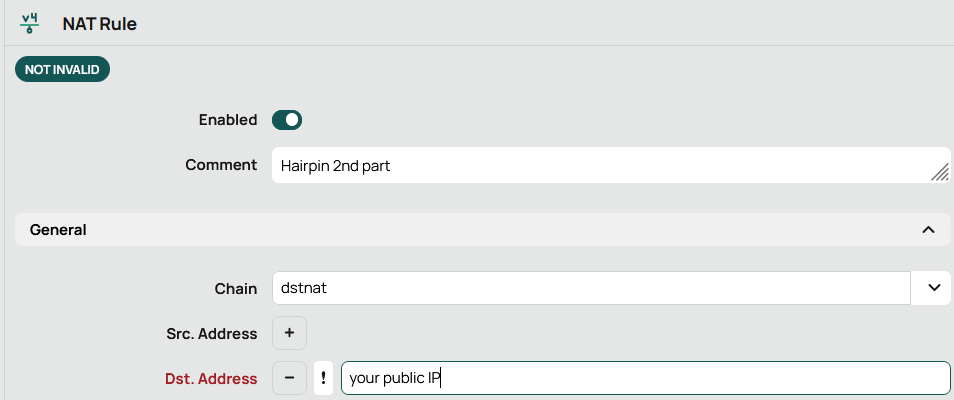This screenshot has height=400, width=954.
Task: Click the Src. Address label
Action: [x=212, y=333]
